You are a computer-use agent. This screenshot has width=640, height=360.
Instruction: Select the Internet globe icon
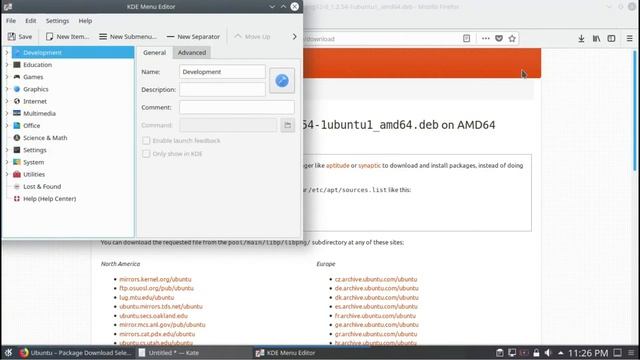(x=17, y=101)
